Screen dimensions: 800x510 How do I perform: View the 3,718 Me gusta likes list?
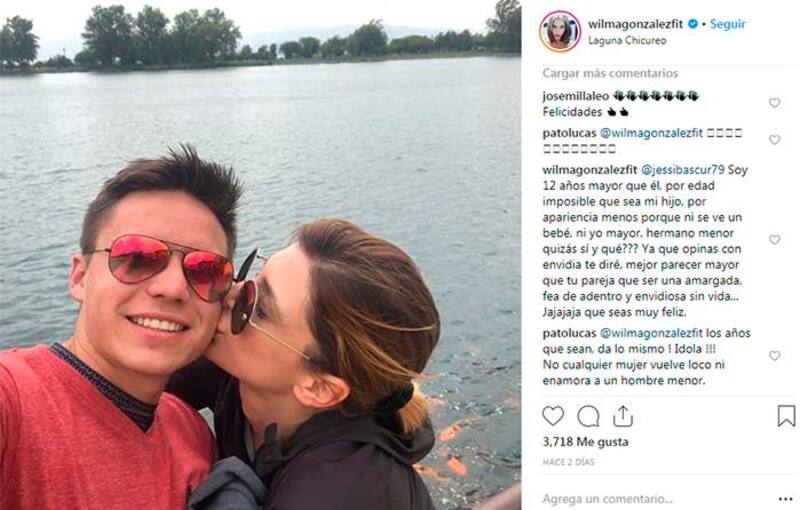(x=585, y=442)
